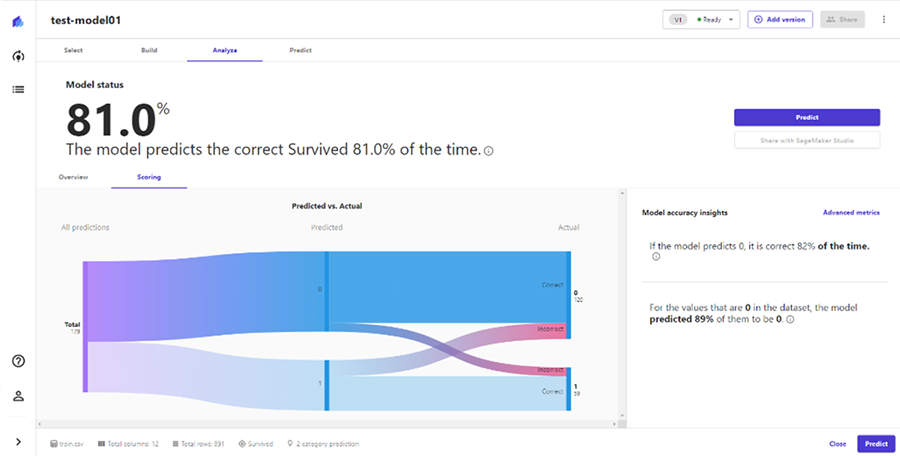This screenshot has width=900, height=456.
Task: Click info icon beside model accuracy sentence
Action: click(x=488, y=151)
